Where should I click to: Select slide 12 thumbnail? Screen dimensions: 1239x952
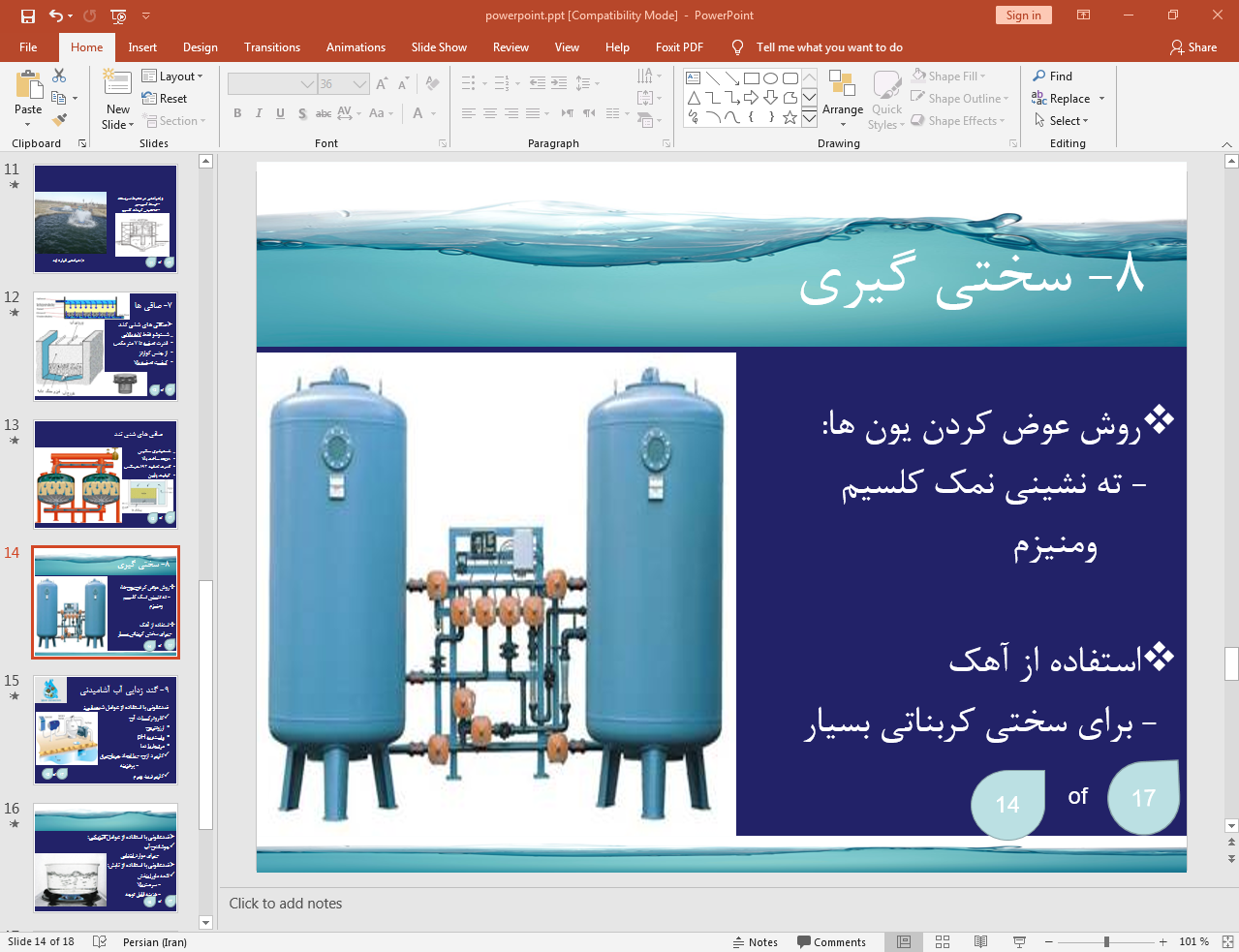(x=106, y=346)
